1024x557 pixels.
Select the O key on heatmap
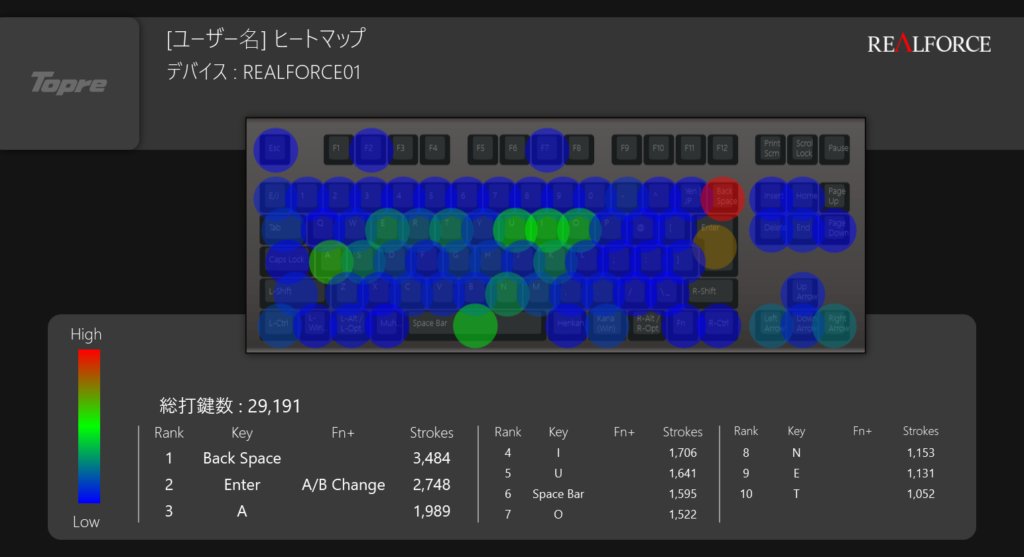[x=578, y=229]
